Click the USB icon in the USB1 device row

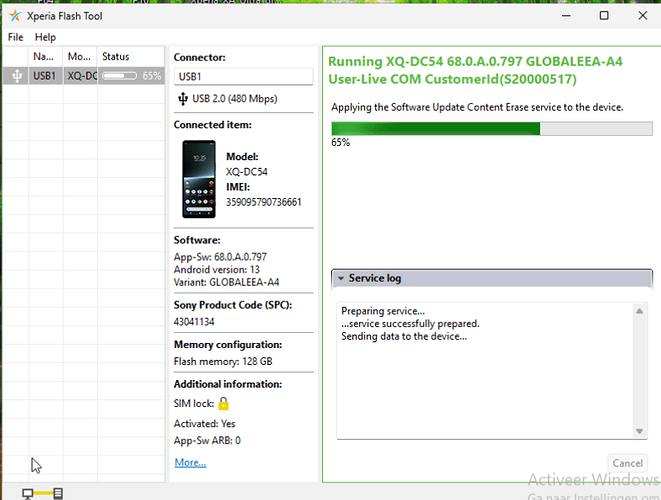point(17,76)
